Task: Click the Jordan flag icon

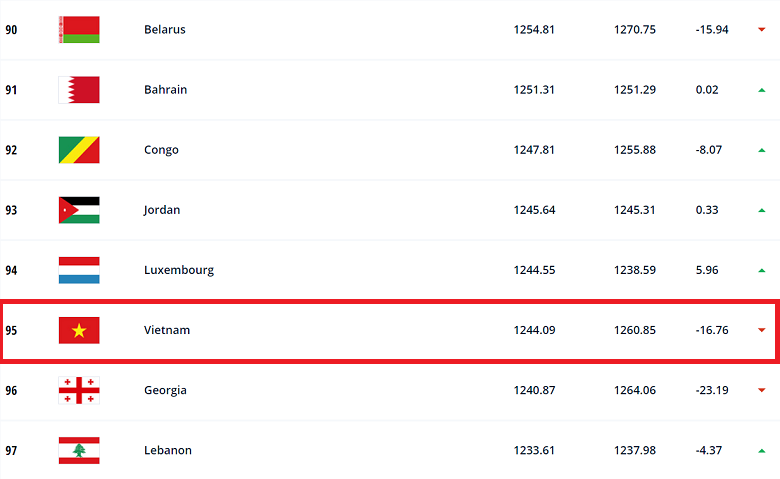Action: (79, 210)
